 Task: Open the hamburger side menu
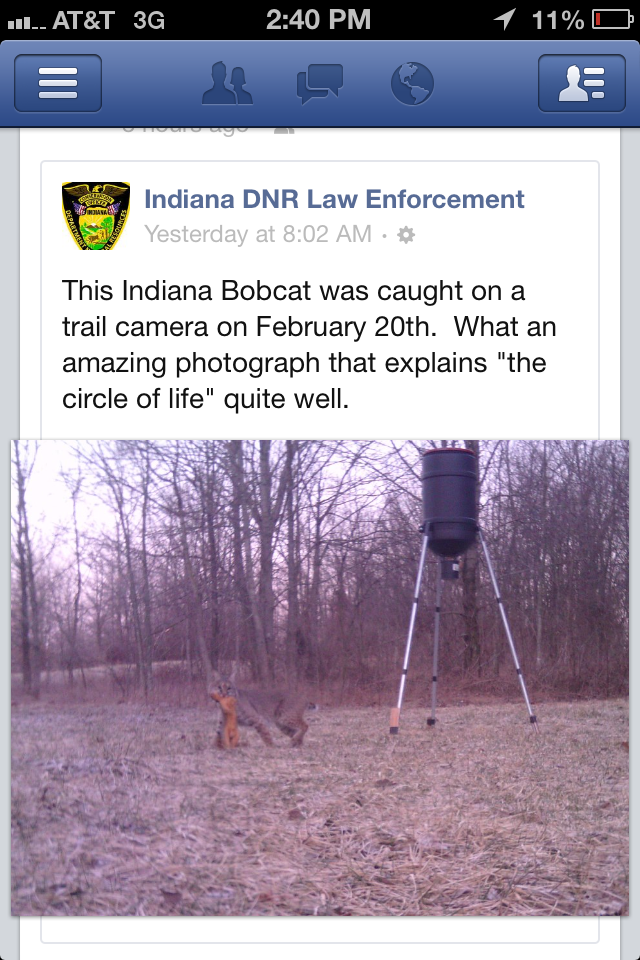[58, 83]
